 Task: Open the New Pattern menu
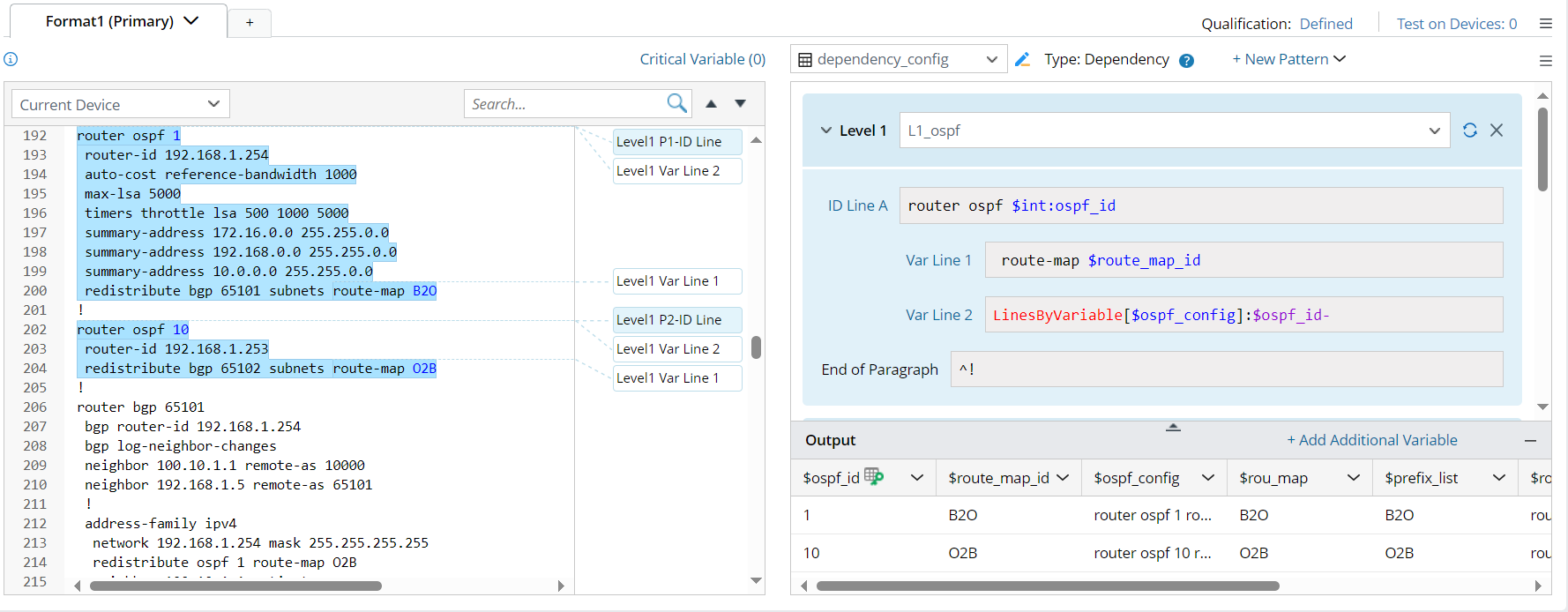(x=1288, y=59)
